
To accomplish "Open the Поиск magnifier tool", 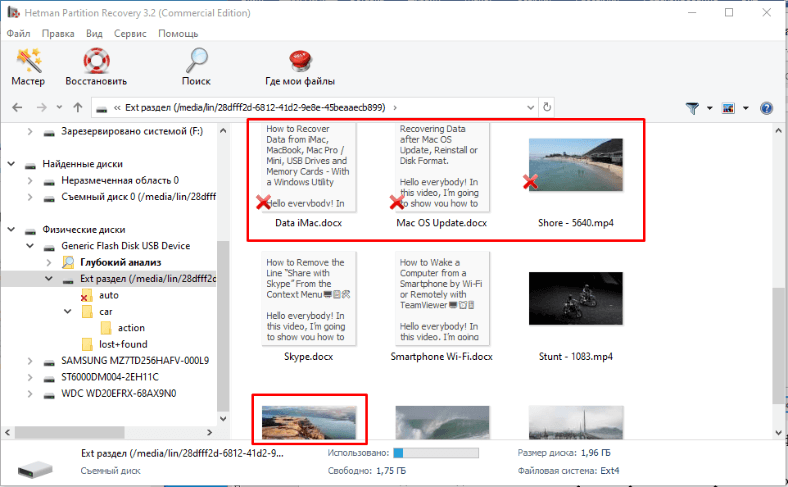I will 196,61.
